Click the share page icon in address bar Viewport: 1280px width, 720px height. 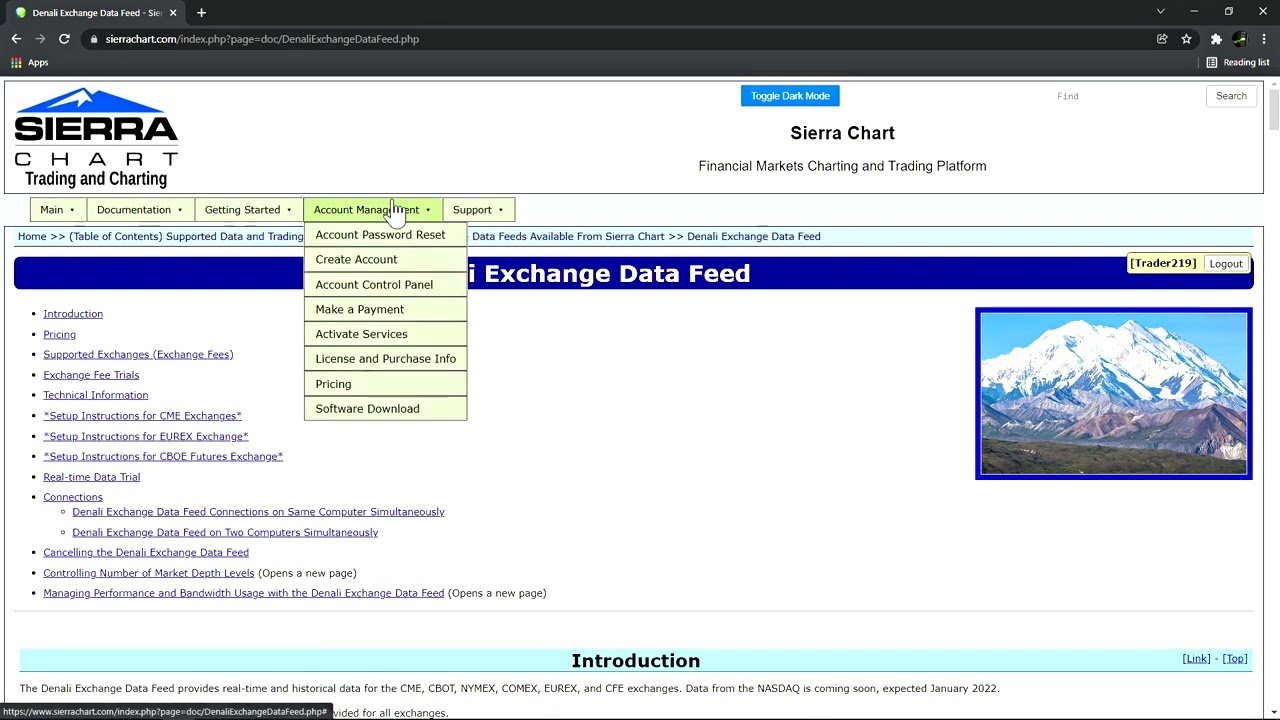(x=1162, y=39)
